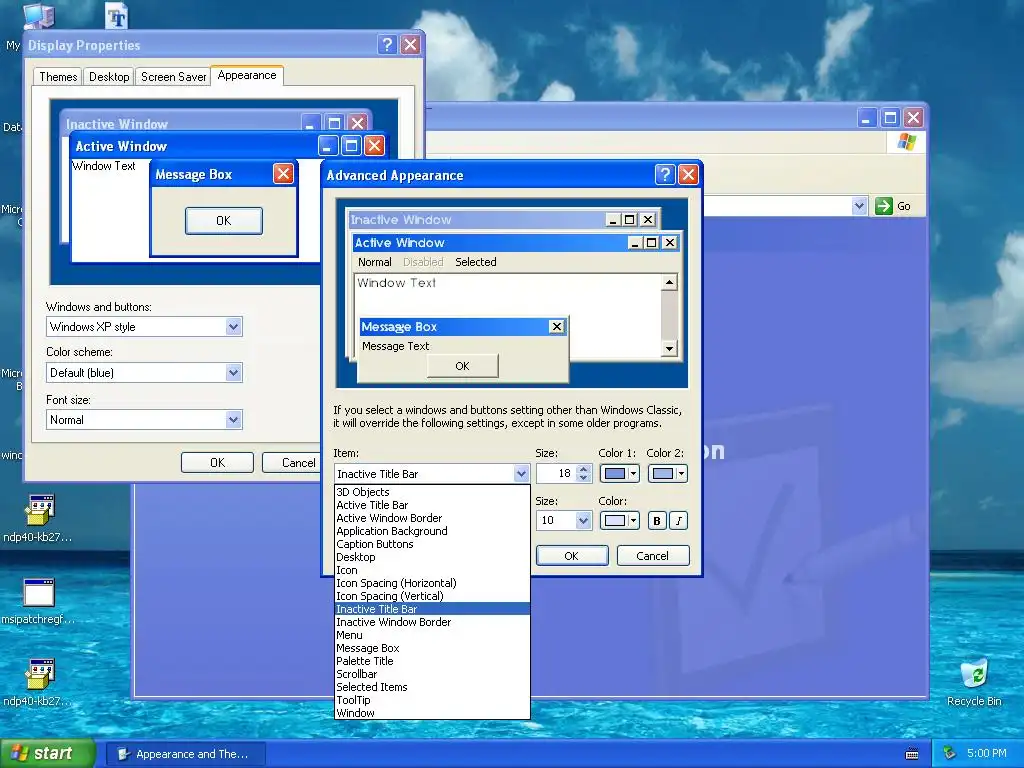
Task: Switch to the Themes tab
Action: [x=57, y=77]
